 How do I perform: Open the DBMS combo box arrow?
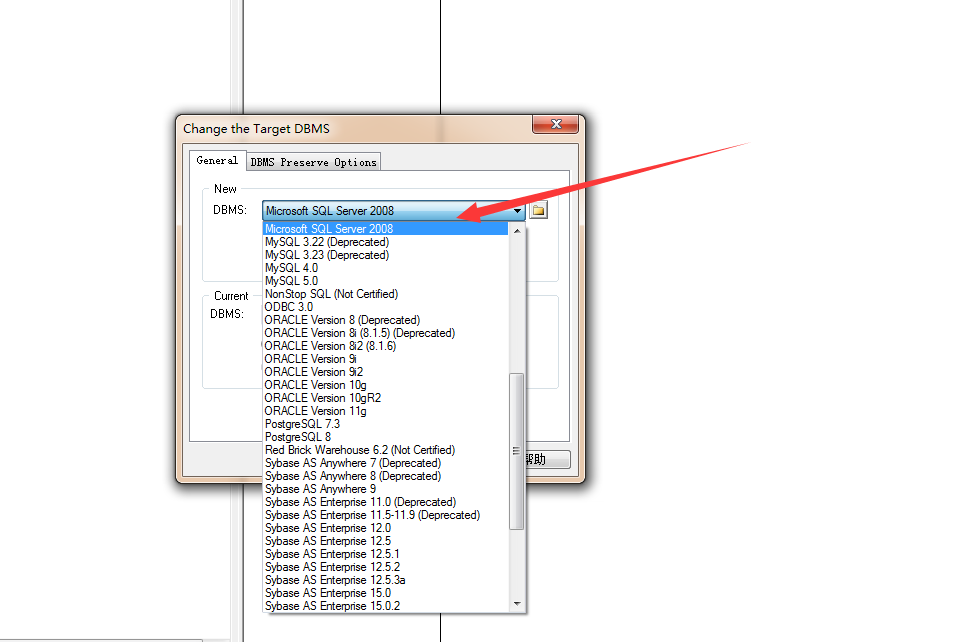517,211
